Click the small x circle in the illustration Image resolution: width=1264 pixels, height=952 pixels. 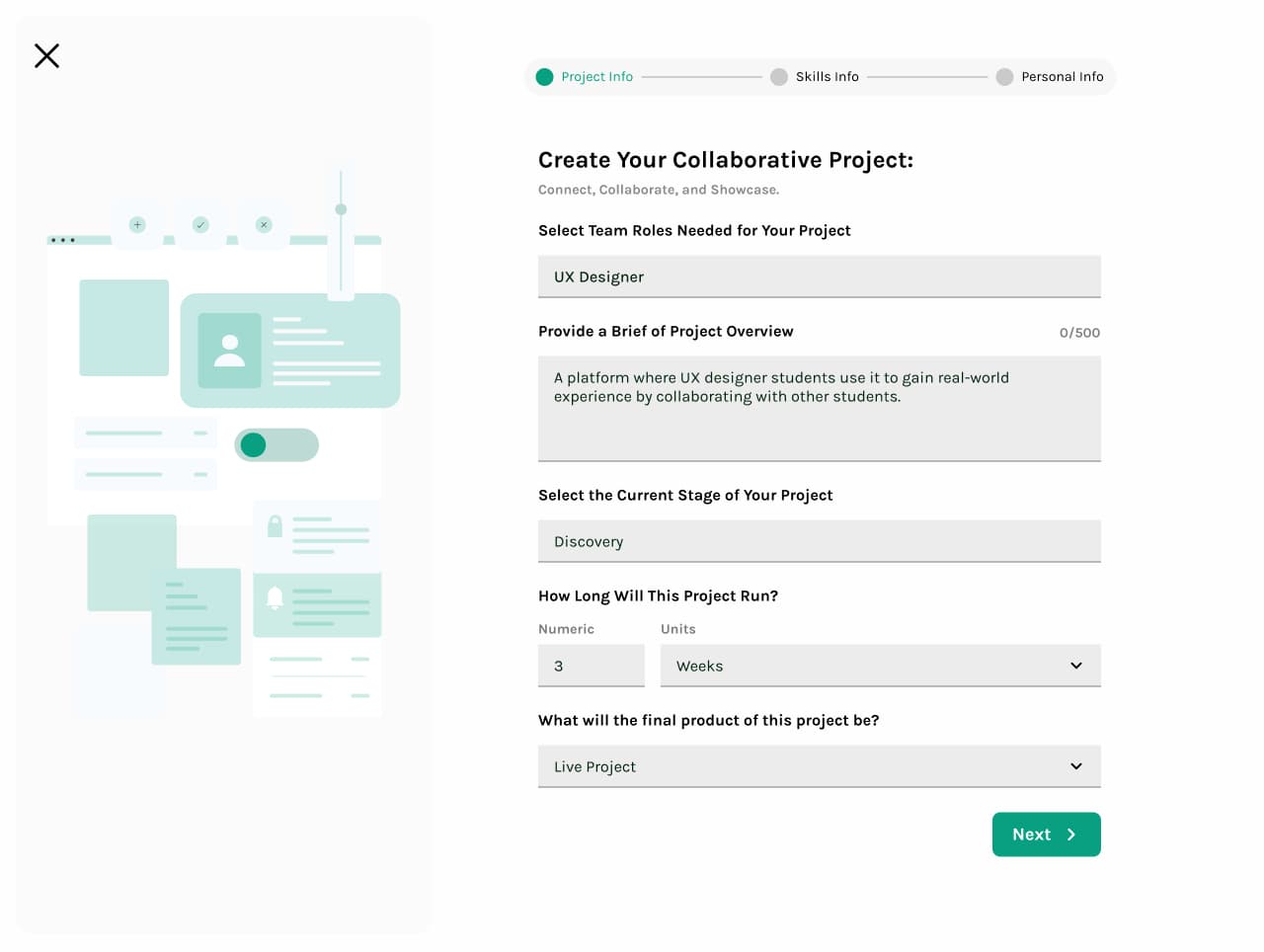264,225
